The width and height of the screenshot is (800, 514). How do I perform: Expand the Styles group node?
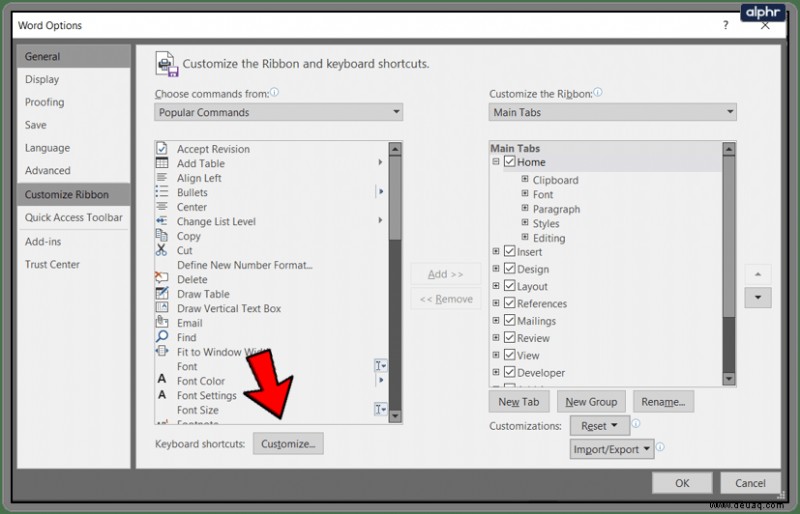524,223
